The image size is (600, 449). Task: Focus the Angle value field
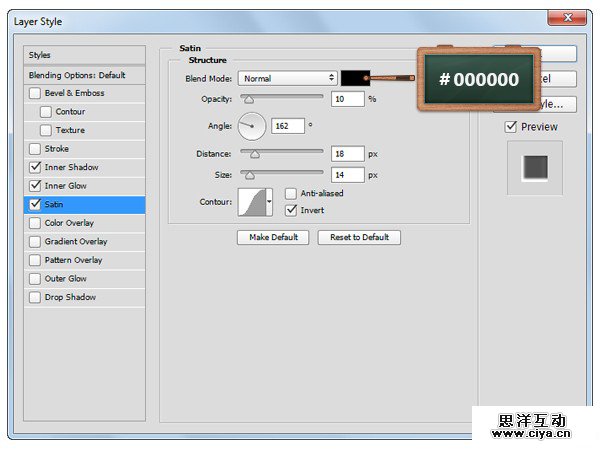(x=288, y=126)
